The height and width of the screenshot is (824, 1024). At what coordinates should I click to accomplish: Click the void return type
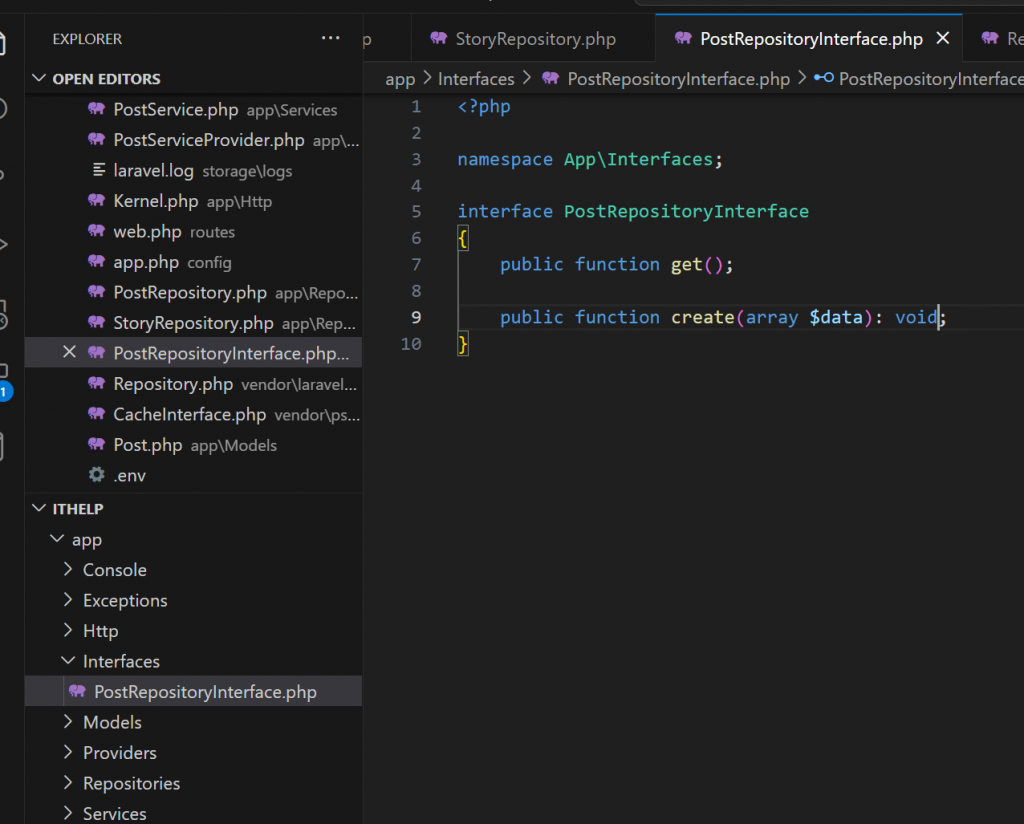tap(916, 317)
